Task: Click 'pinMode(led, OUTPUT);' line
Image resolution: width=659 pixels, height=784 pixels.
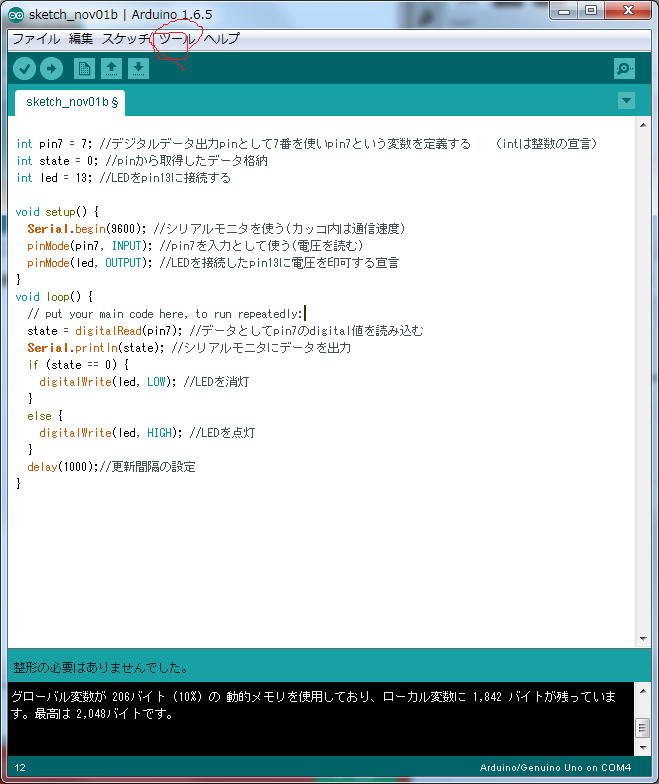Action: pyautogui.click(x=213, y=263)
